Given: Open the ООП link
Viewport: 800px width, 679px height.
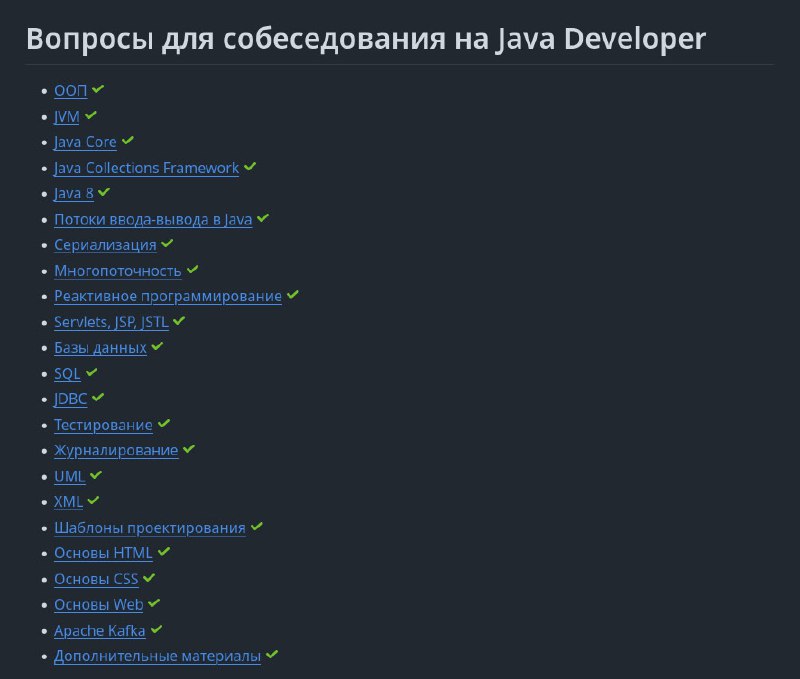Looking at the screenshot, I should (70, 91).
